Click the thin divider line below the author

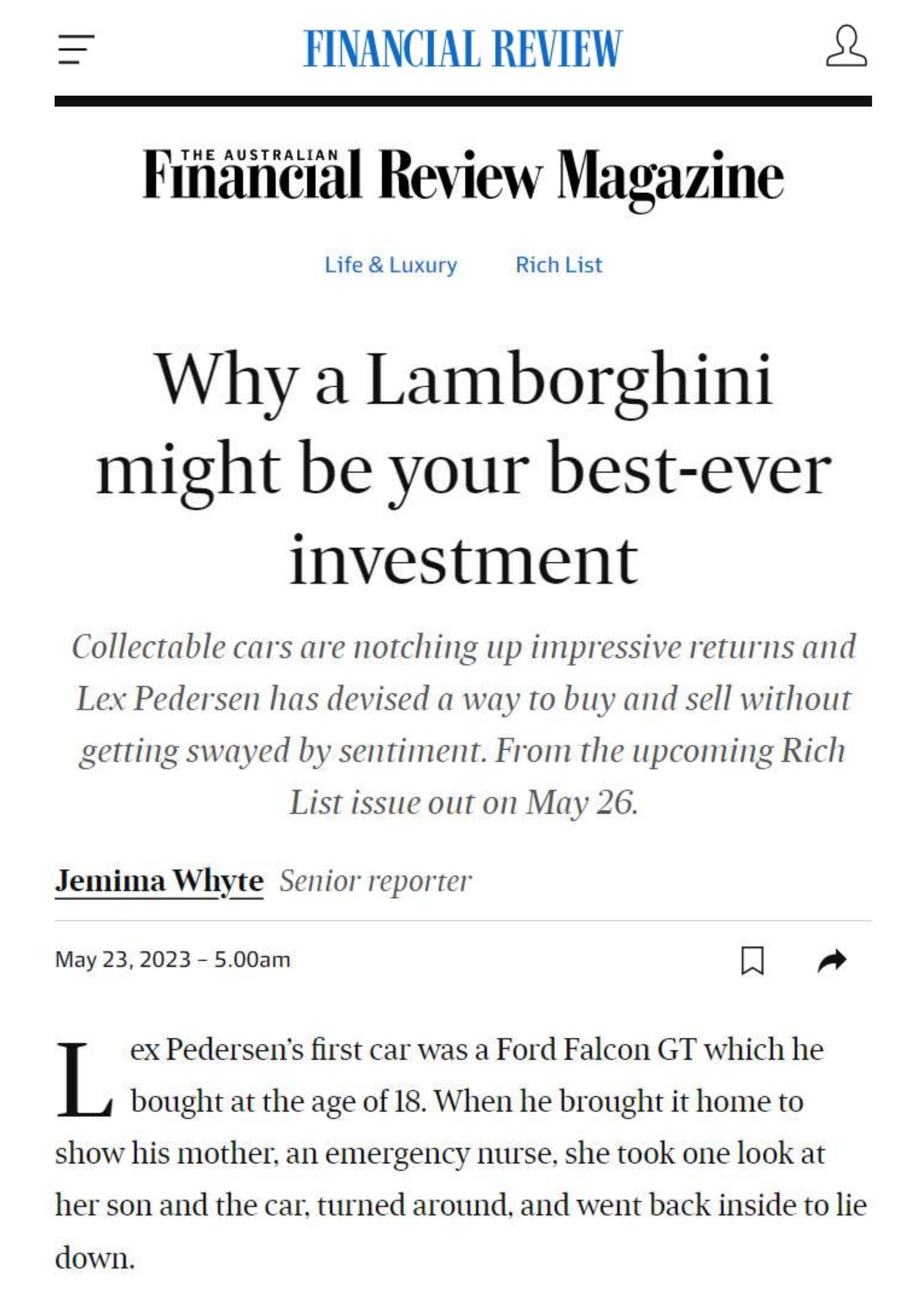click(x=463, y=920)
